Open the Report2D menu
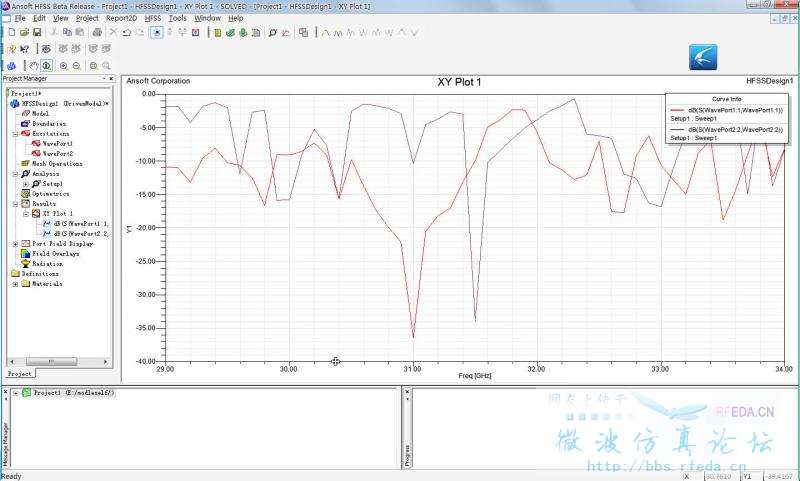The width and height of the screenshot is (800, 481). click(121, 18)
